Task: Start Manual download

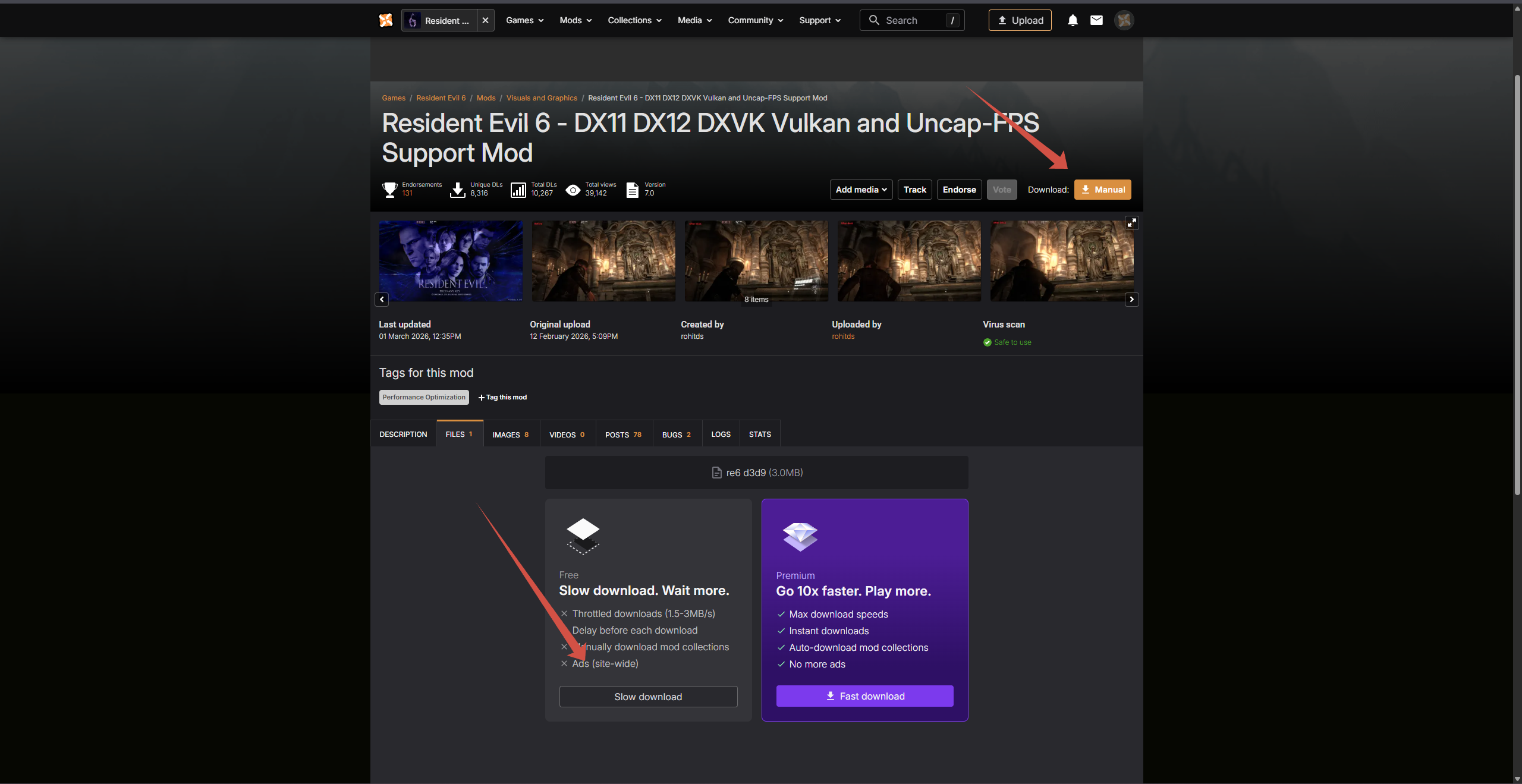Action: (x=1103, y=190)
